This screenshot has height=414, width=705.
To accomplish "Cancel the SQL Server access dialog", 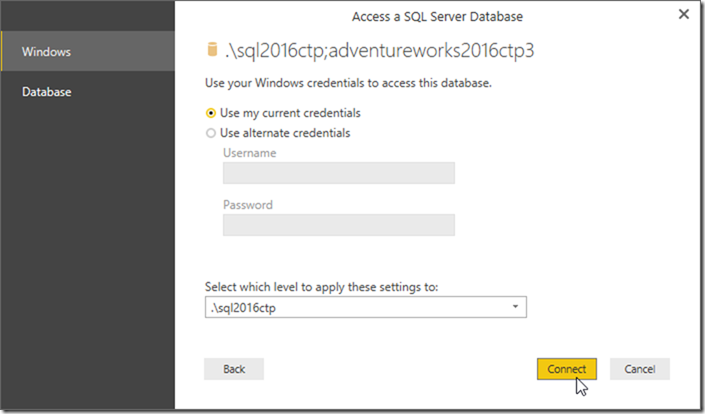I will click(639, 369).
